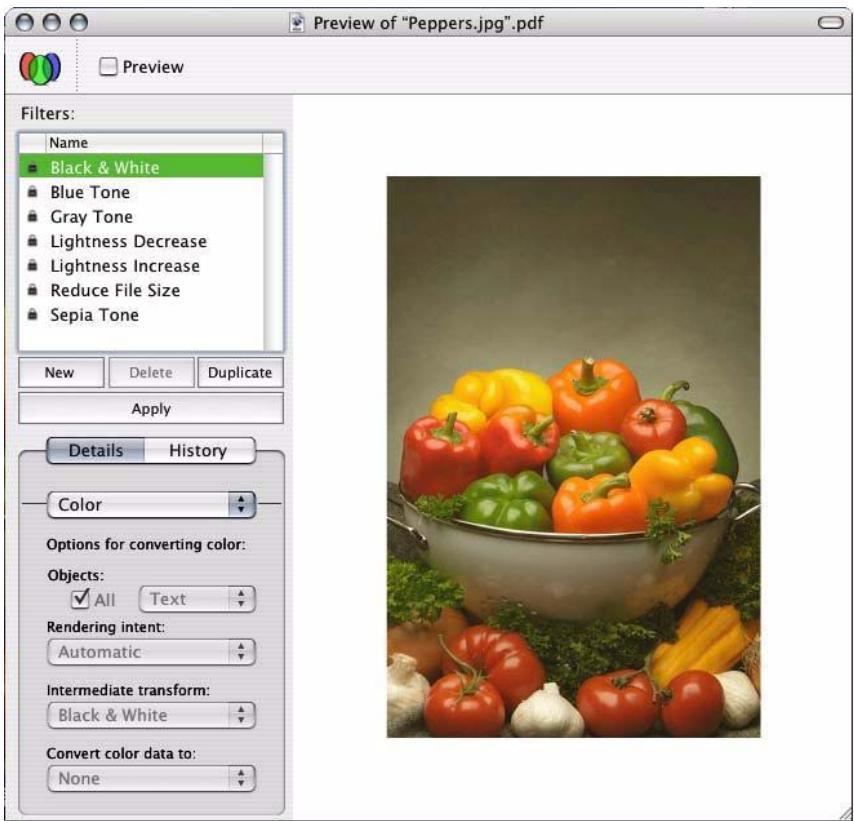Viewport: 854px width, 821px height.
Task: Expand the Intermediate transform dropdown
Action: pyautogui.click(x=152, y=715)
